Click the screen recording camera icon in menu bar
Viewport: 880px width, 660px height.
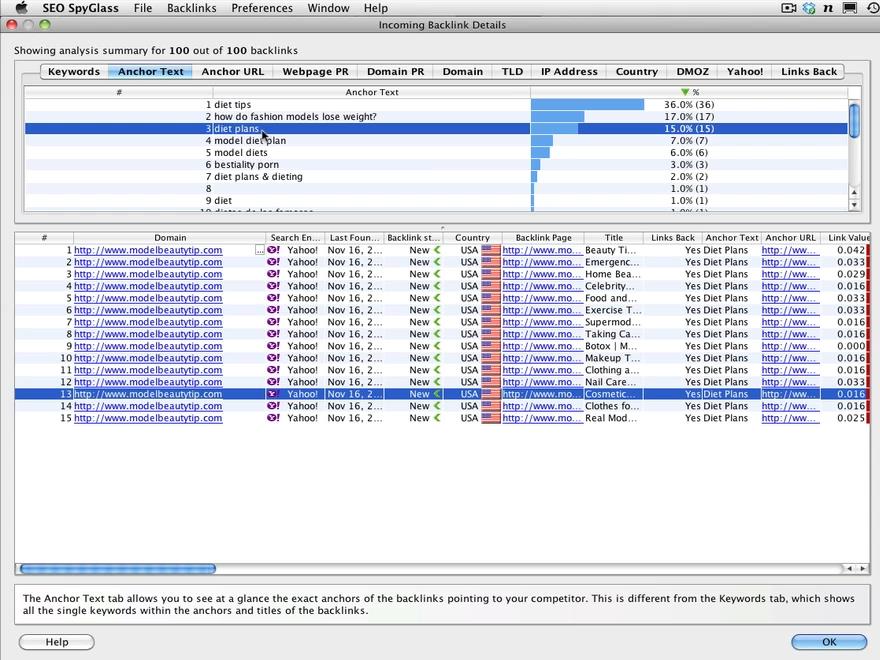click(x=789, y=8)
